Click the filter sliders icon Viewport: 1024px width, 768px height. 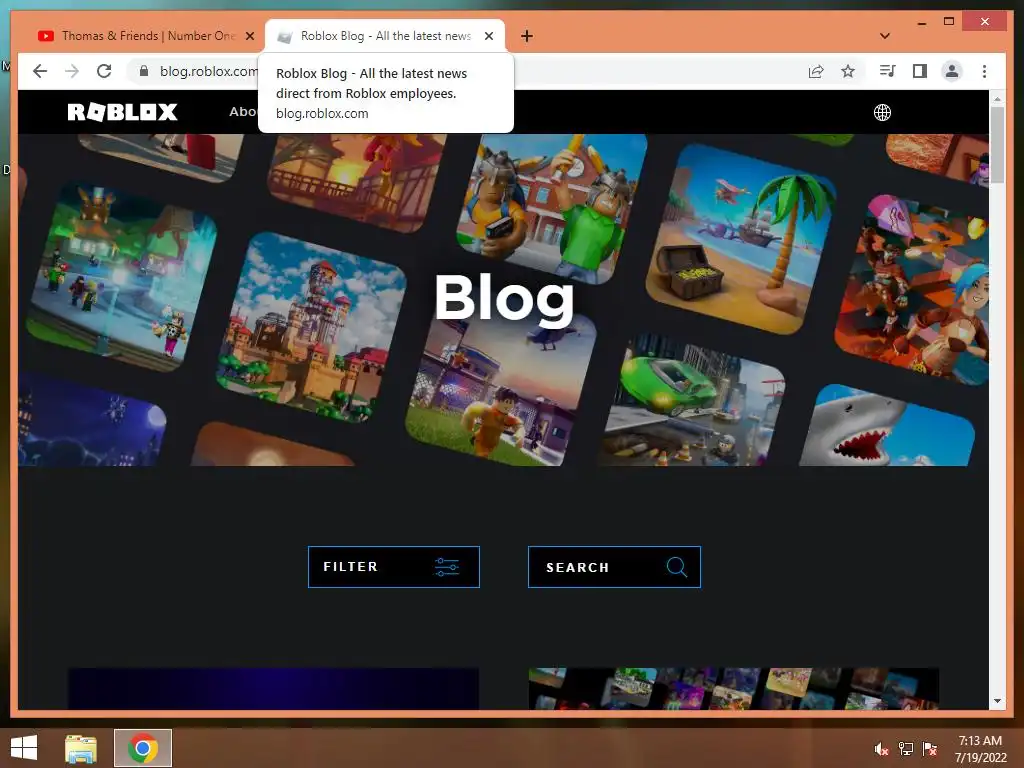pos(447,567)
